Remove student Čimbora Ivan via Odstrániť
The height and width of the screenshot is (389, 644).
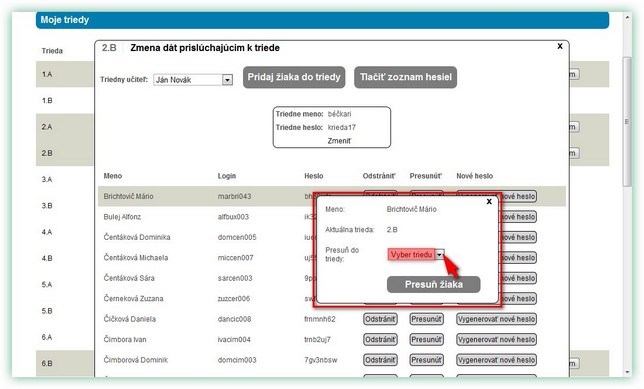coord(380,340)
